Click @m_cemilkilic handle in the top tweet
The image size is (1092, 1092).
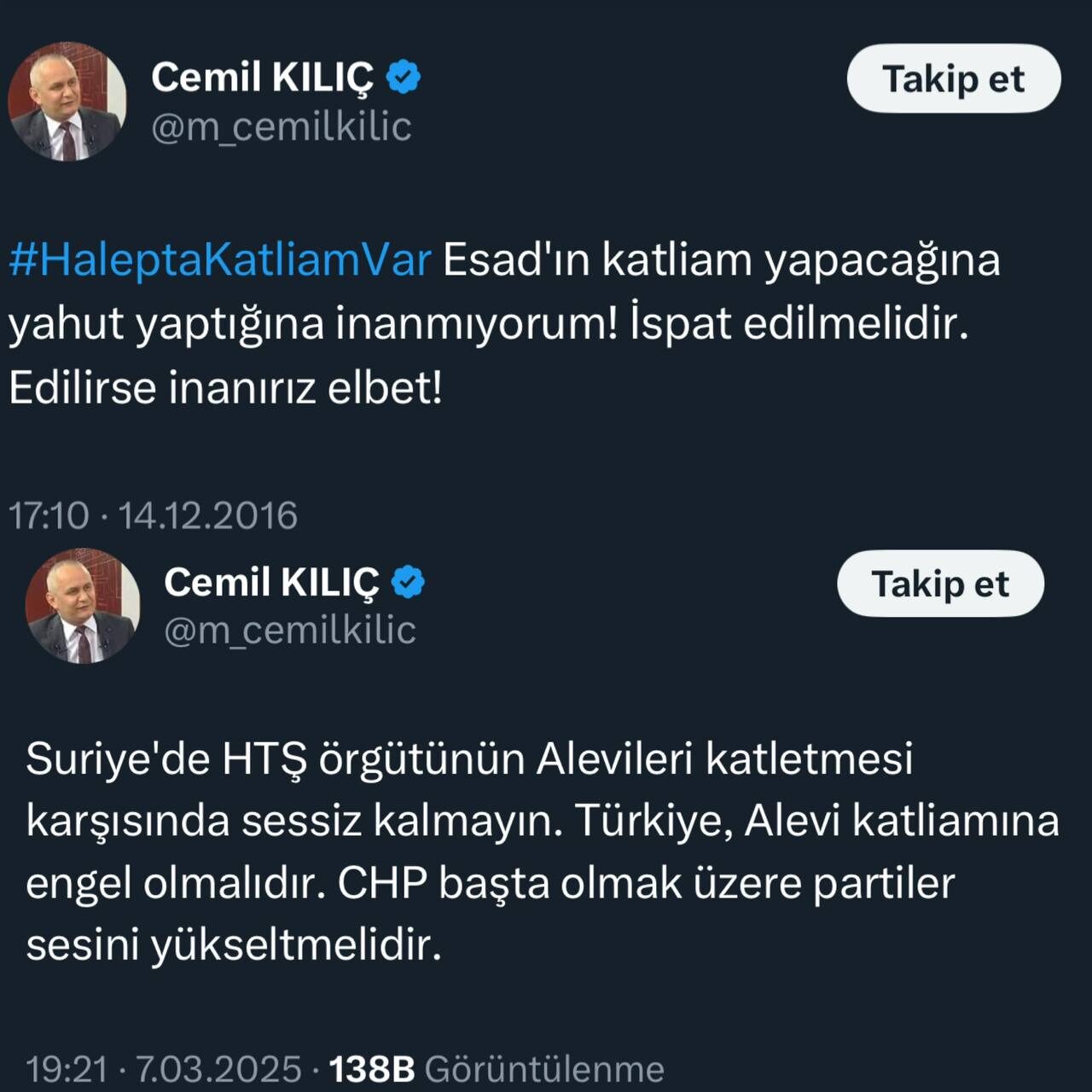(282, 126)
